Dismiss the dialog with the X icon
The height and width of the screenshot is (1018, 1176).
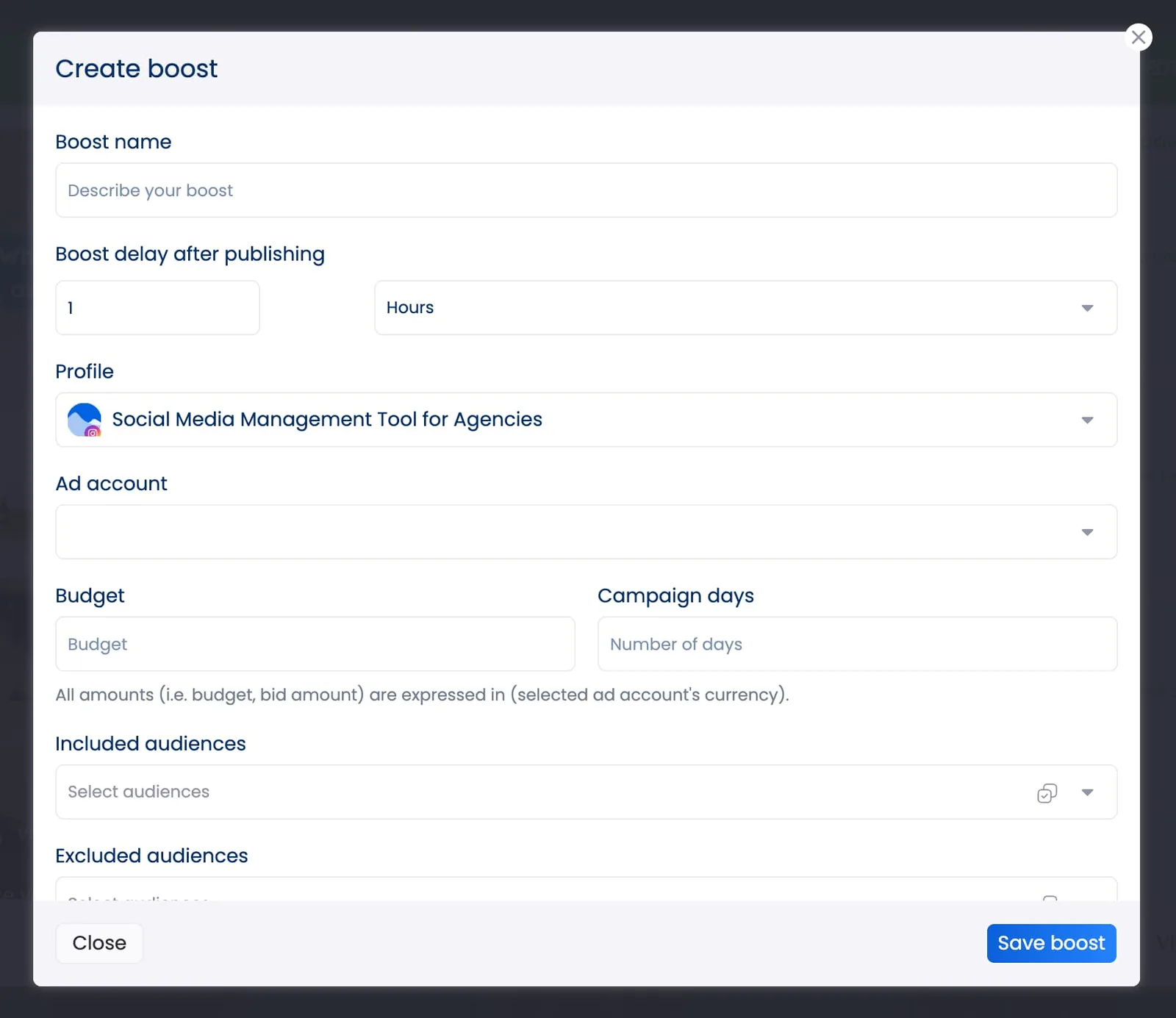[1138, 37]
